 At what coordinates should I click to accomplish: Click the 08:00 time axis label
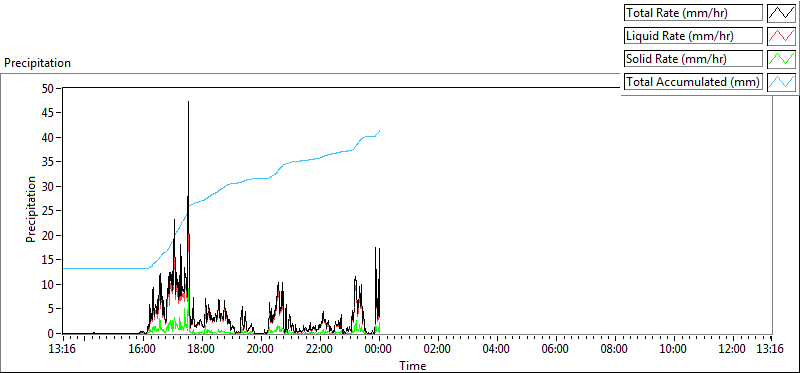pos(615,349)
